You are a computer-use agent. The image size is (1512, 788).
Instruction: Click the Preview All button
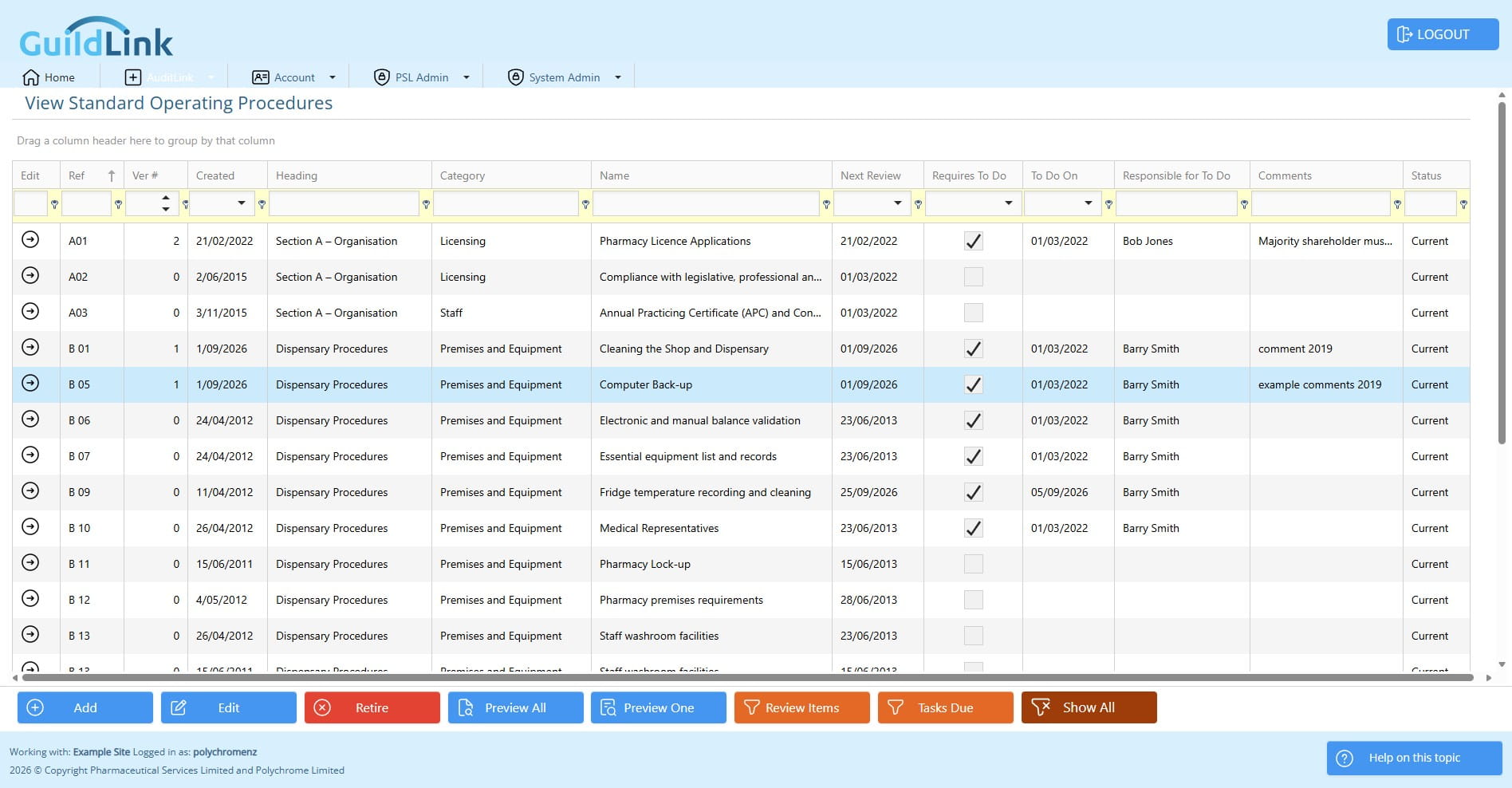click(x=515, y=707)
